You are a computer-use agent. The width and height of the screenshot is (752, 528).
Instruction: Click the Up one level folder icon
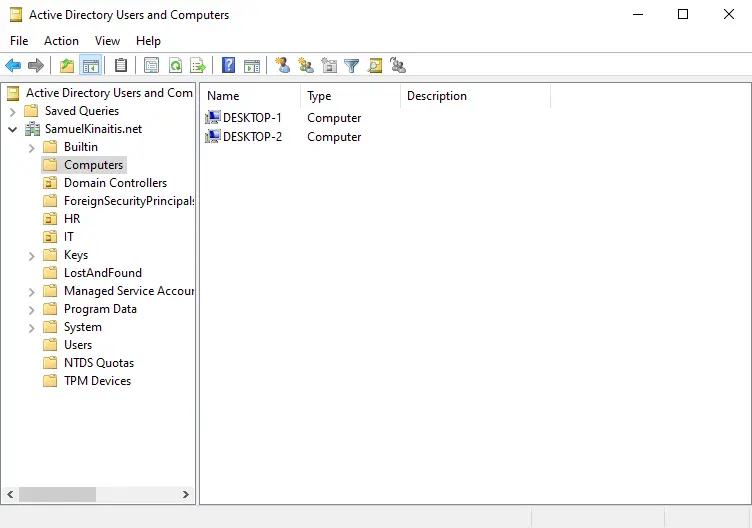click(67, 66)
